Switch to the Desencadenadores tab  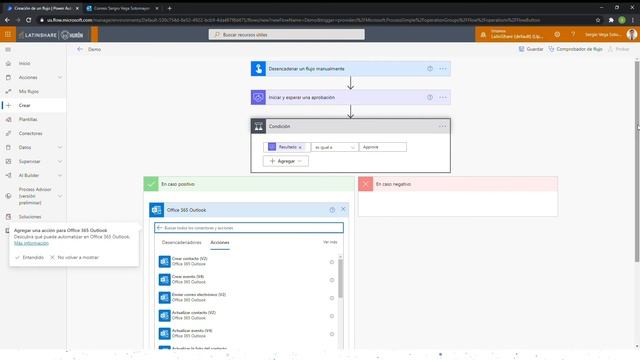(x=181, y=242)
